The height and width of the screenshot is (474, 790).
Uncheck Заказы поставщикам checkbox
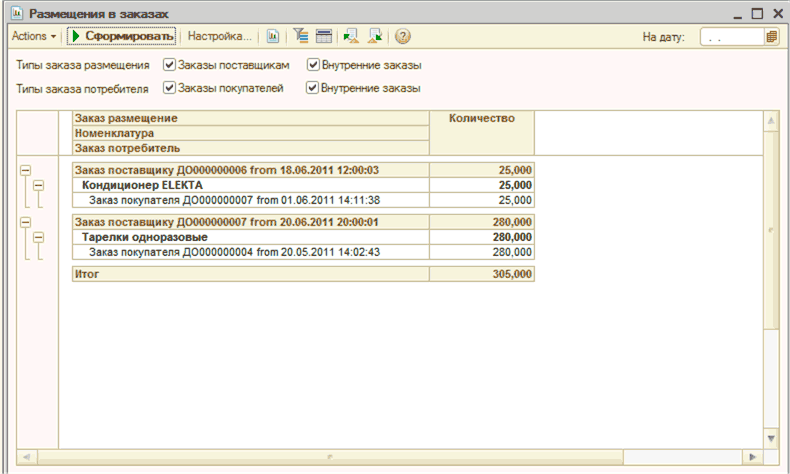[169, 65]
